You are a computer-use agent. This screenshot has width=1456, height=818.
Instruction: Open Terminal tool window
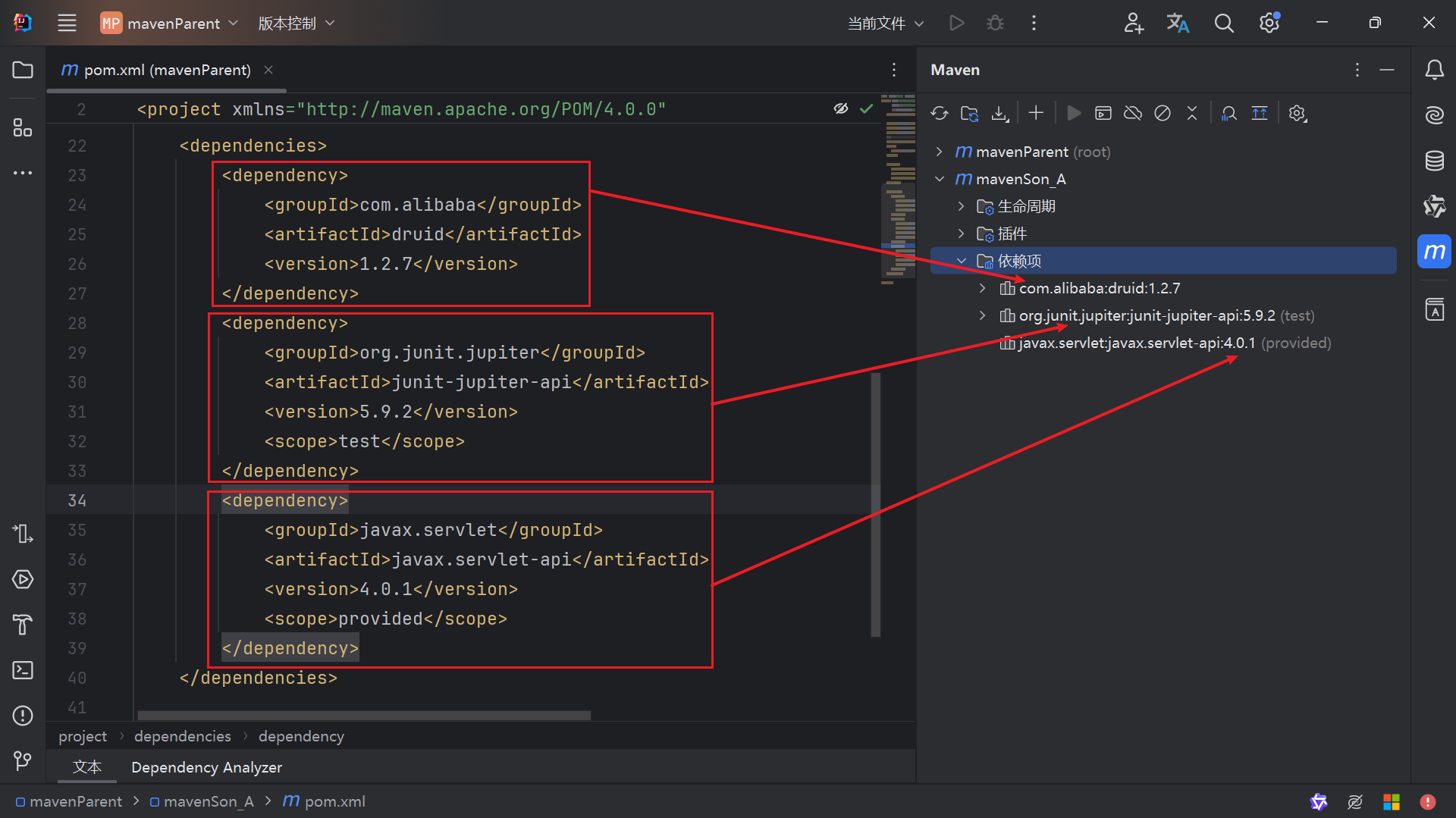point(23,670)
